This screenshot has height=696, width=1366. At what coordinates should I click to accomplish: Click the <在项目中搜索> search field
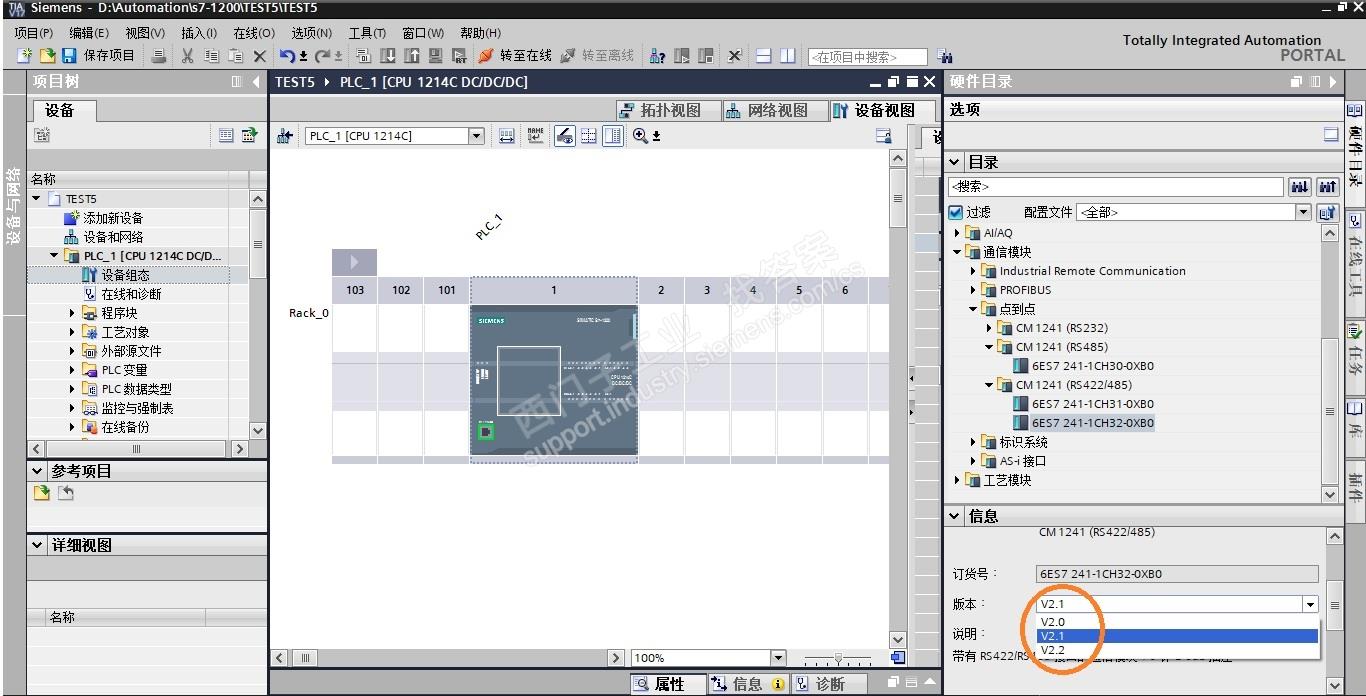point(867,57)
